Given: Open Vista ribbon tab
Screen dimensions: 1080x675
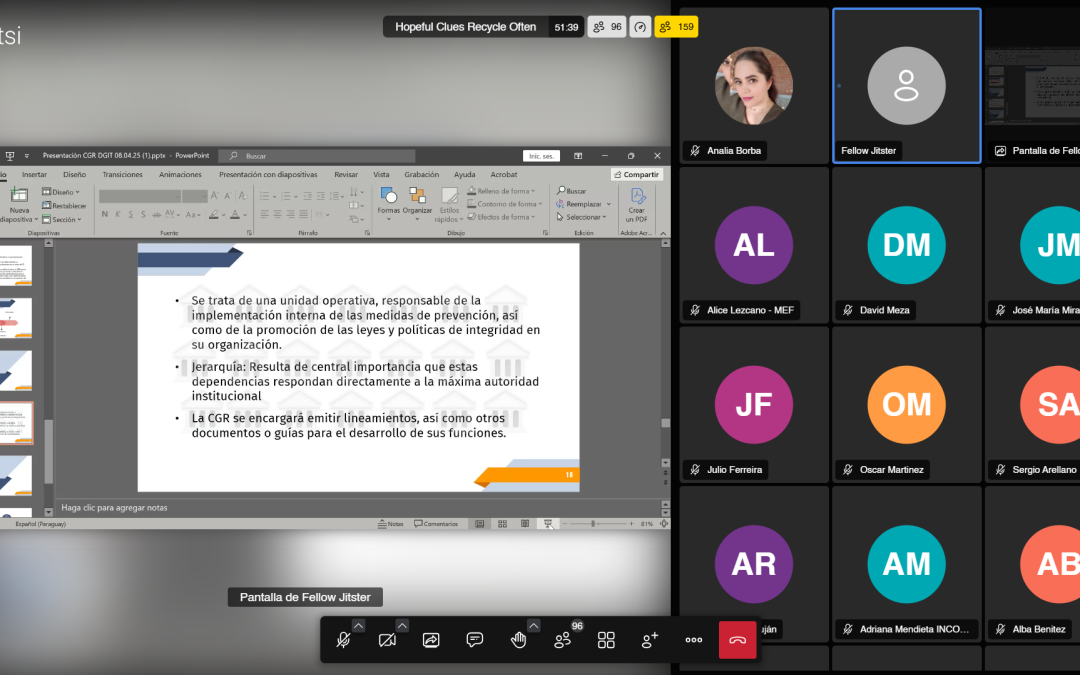Looking at the screenshot, I should pos(381,175).
